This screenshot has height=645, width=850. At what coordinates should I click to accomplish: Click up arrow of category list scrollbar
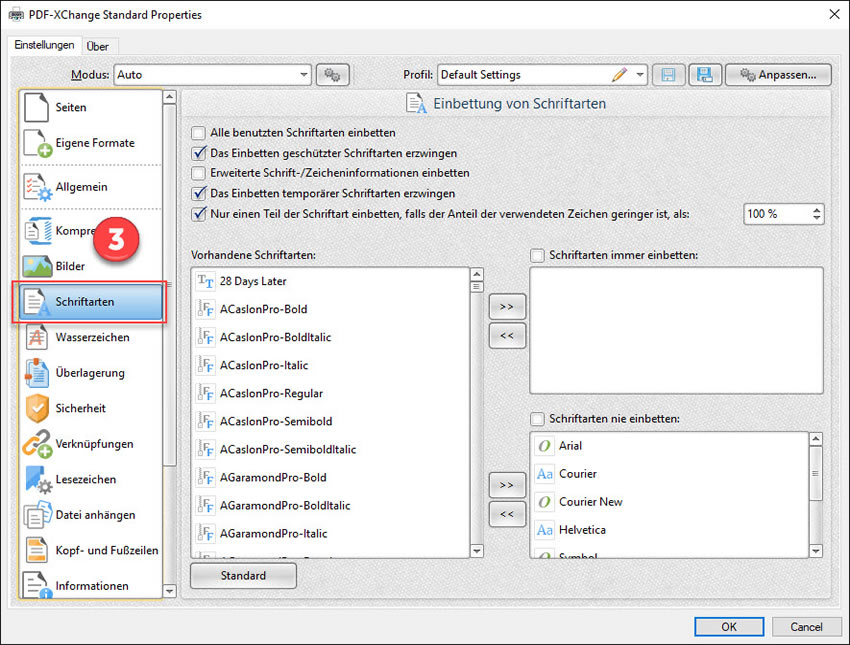coord(170,97)
